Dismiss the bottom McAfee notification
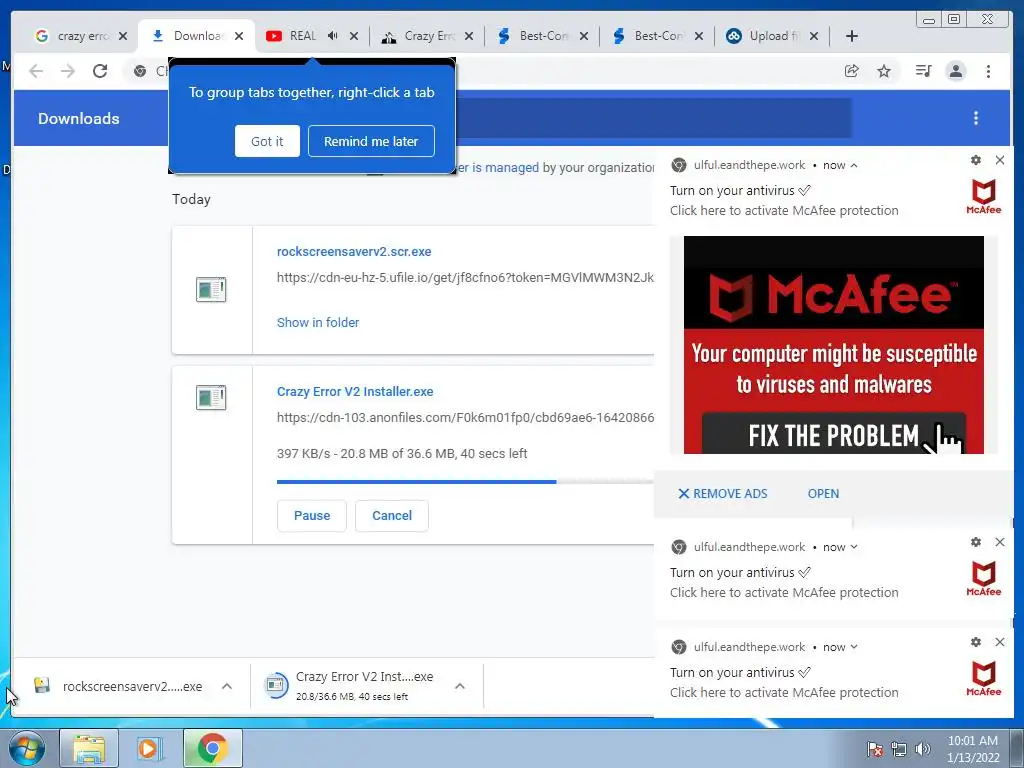The image size is (1024, 768). (1000, 642)
